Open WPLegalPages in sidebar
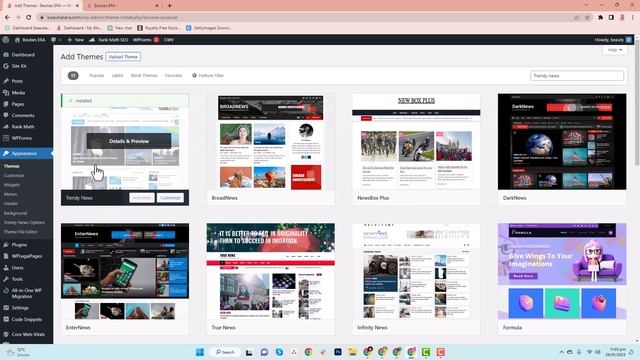Viewport: 640px width, 360px height. [x=27, y=256]
